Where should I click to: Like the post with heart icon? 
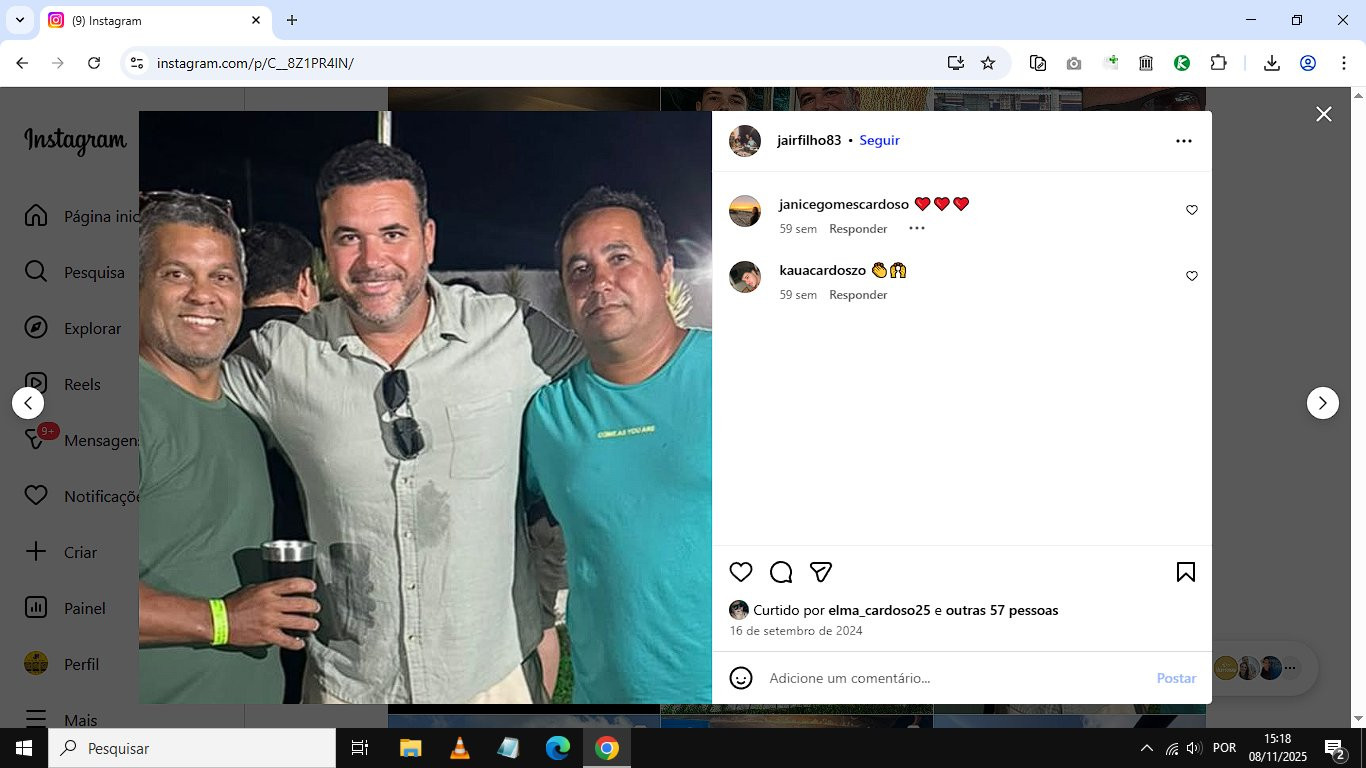coord(741,572)
